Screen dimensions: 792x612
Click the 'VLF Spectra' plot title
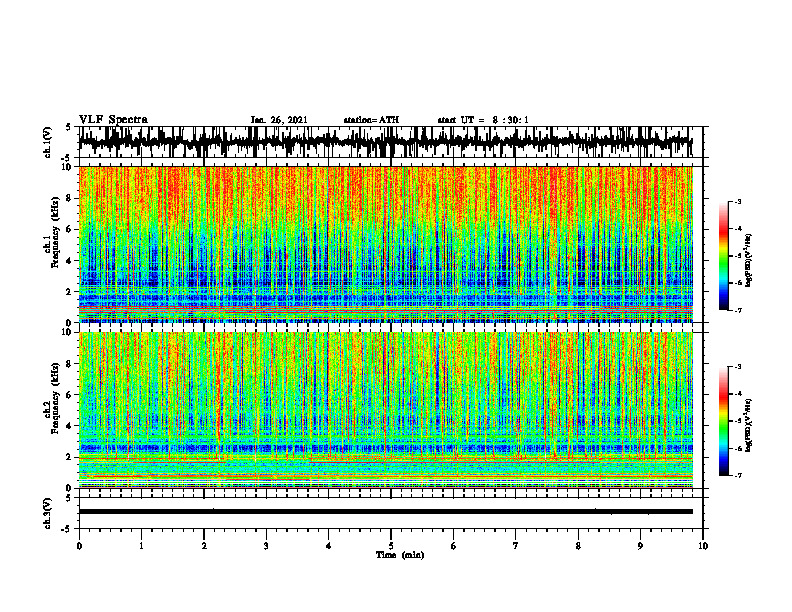(113, 120)
